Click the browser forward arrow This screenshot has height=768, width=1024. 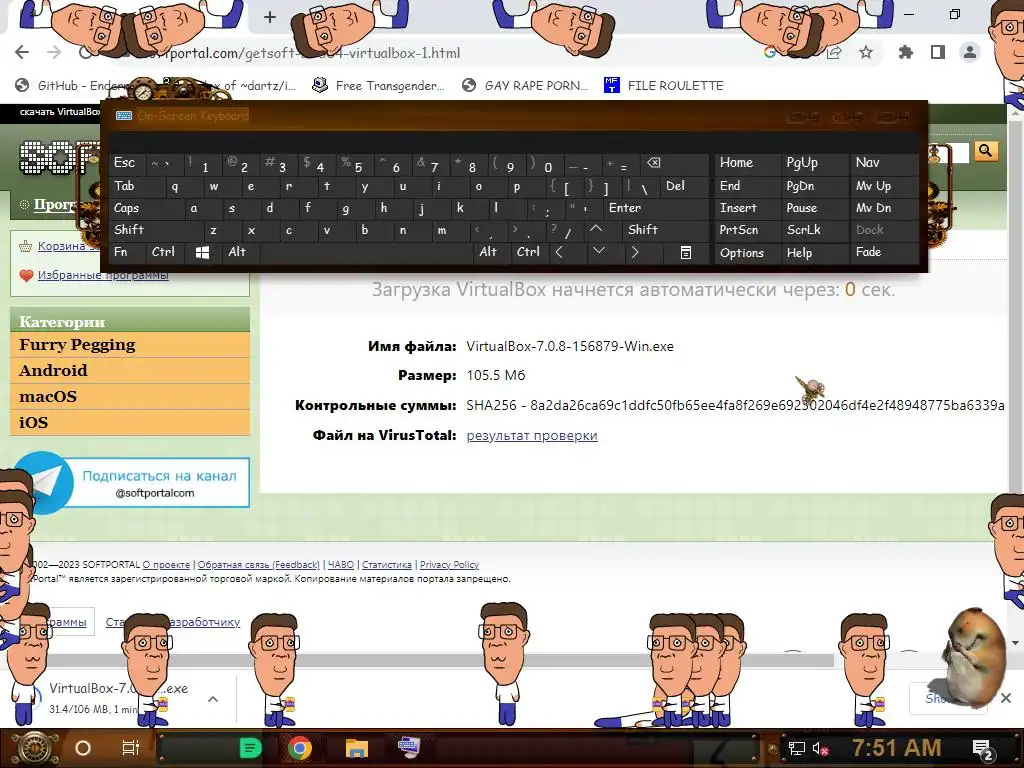54,52
